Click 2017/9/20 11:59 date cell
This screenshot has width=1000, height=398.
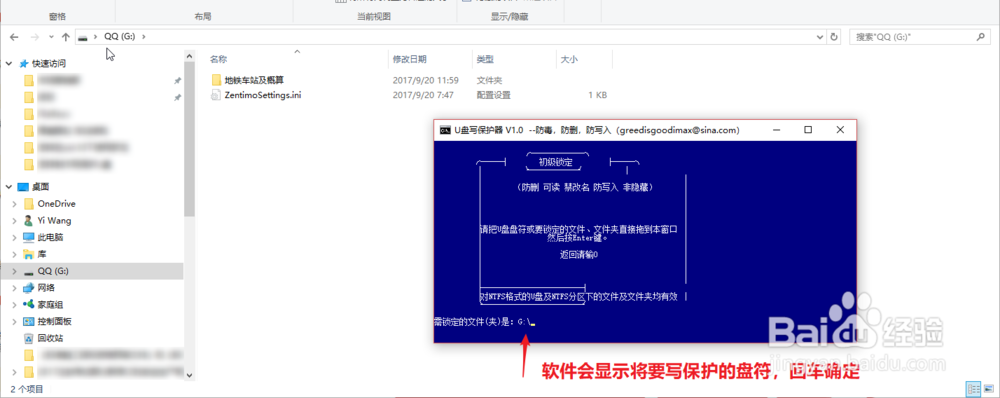click(426, 80)
